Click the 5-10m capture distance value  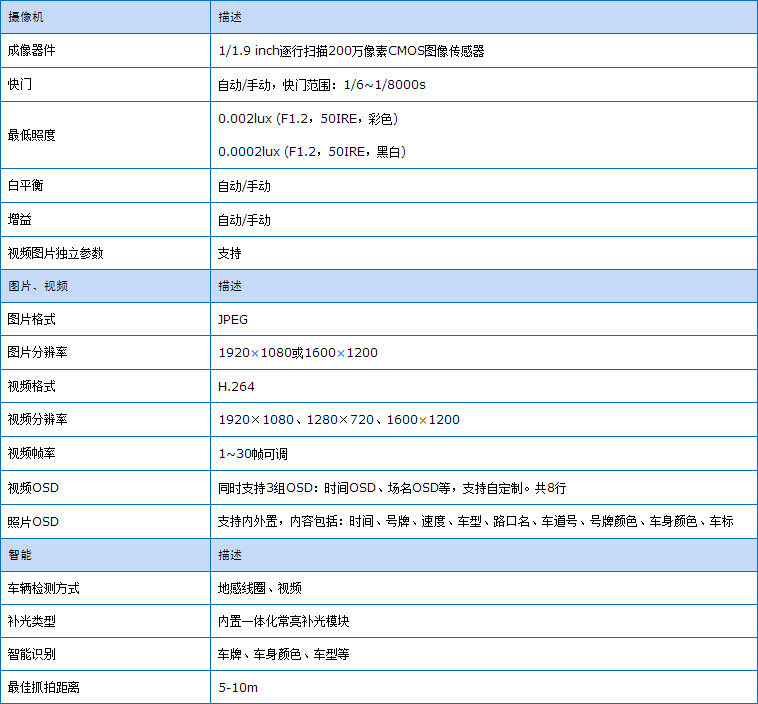(238, 688)
